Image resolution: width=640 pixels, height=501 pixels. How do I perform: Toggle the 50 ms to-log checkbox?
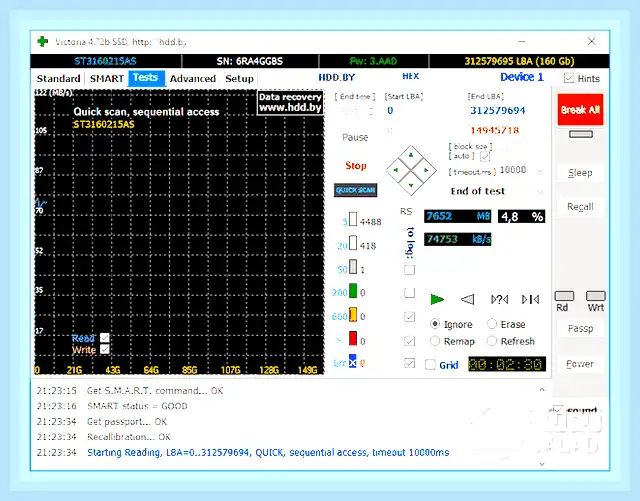(409, 269)
